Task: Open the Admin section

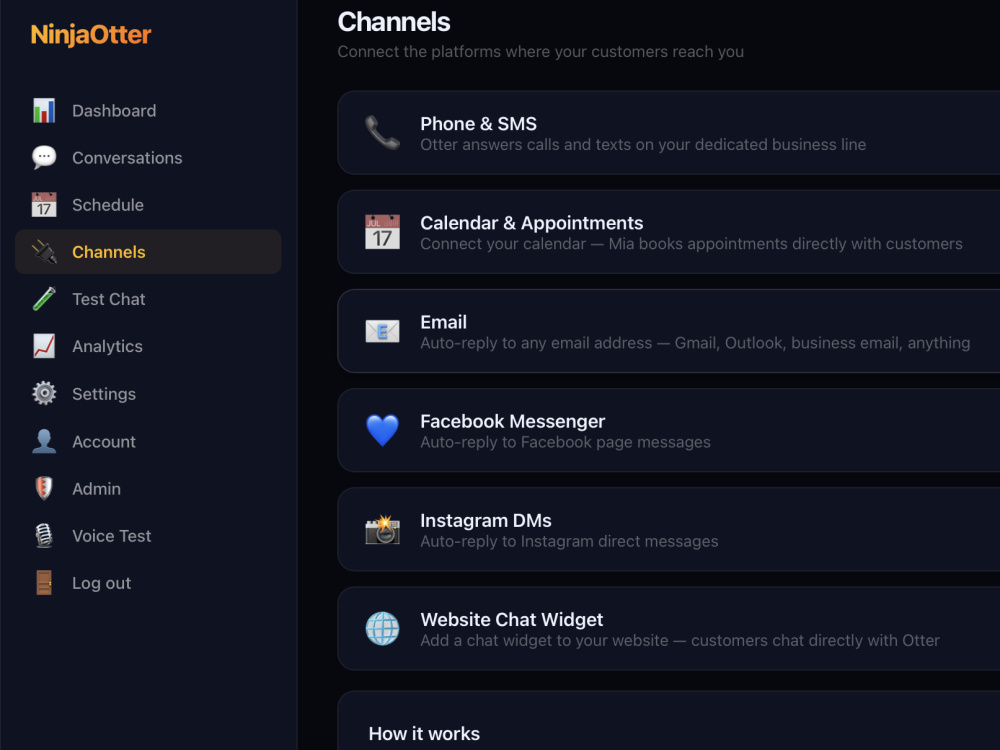Action: (x=96, y=489)
